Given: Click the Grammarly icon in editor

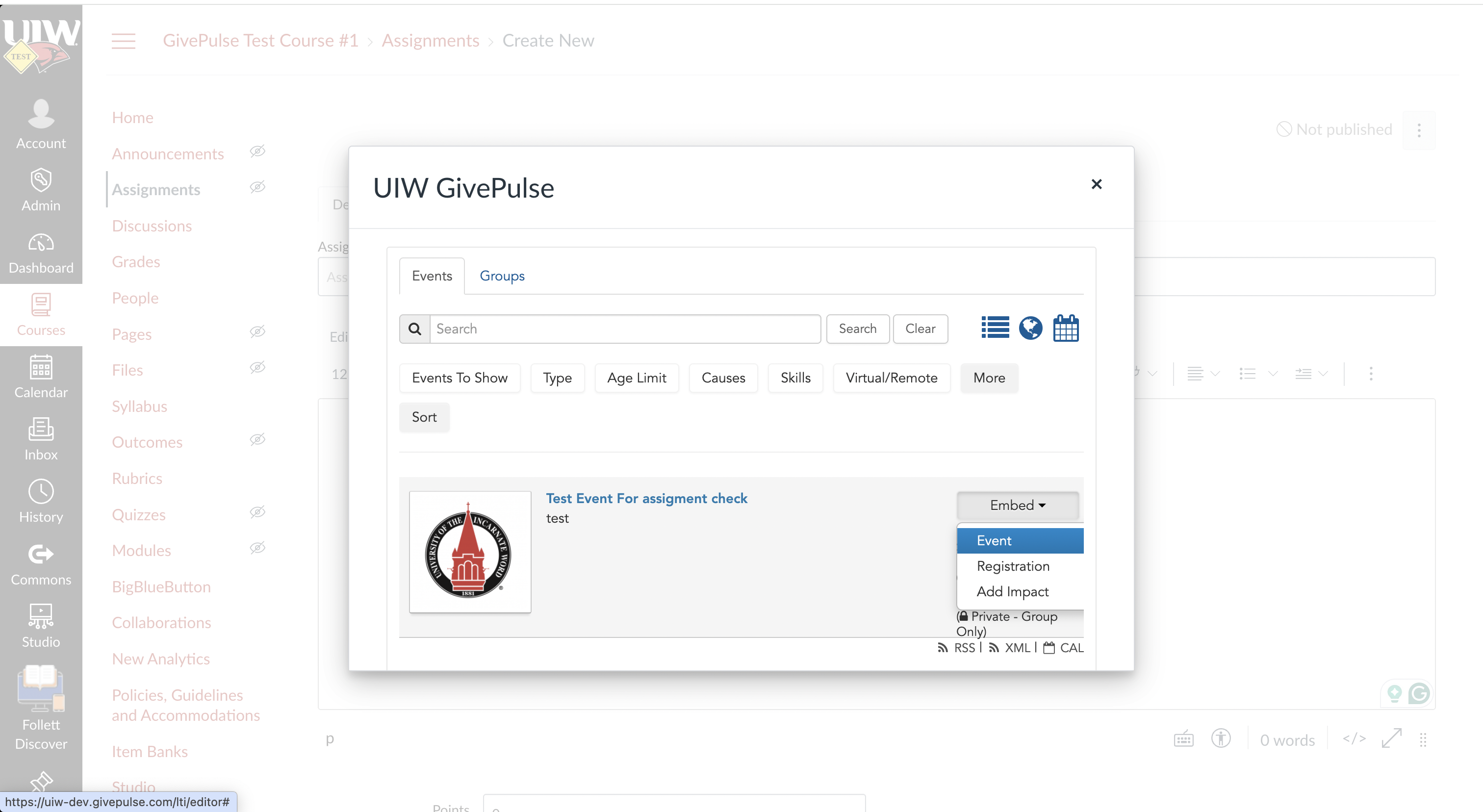Looking at the screenshot, I should pyautogui.click(x=1419, y=693).
